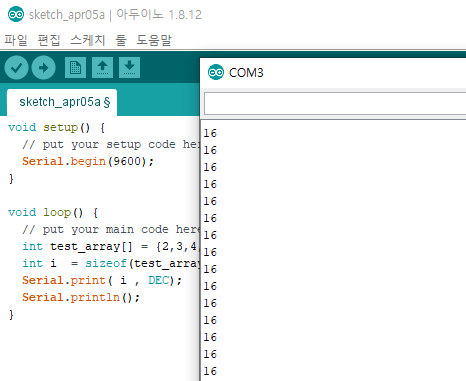Create a new sketch with the New icon
The image size is (466, 381).
pyautogui.click(x=75, y=68)
